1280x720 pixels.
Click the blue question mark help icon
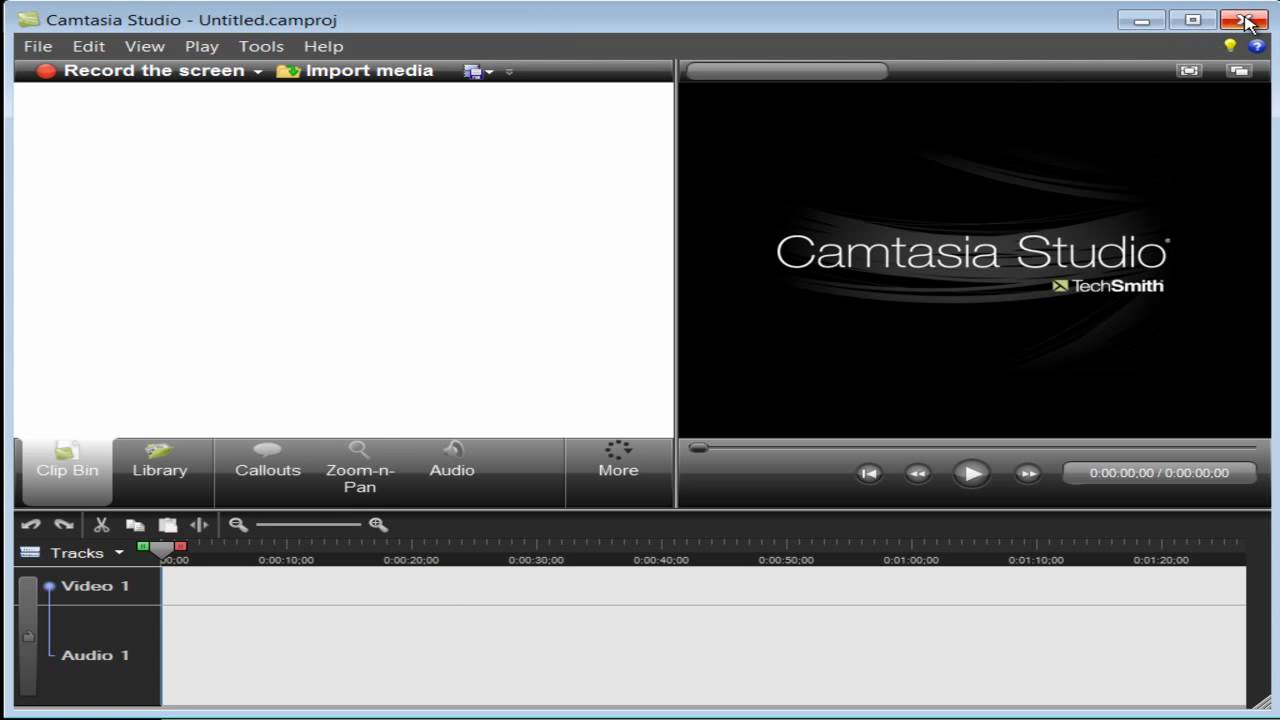(1256, 46)
